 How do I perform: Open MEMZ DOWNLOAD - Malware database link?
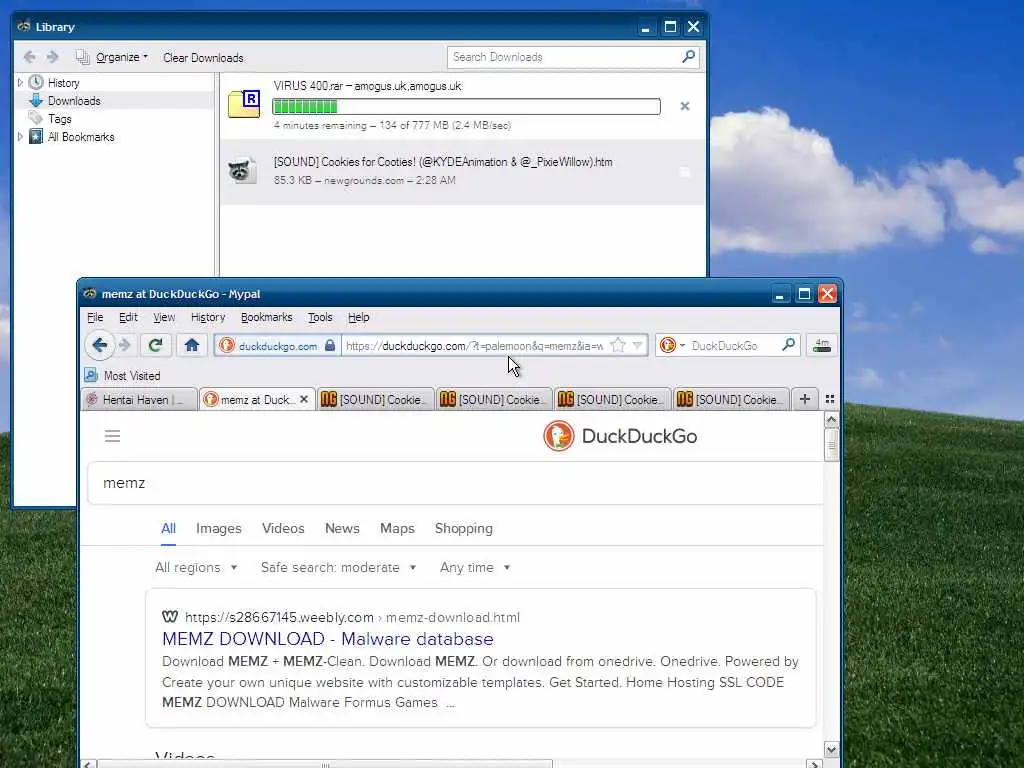click(x=328, y=639)
